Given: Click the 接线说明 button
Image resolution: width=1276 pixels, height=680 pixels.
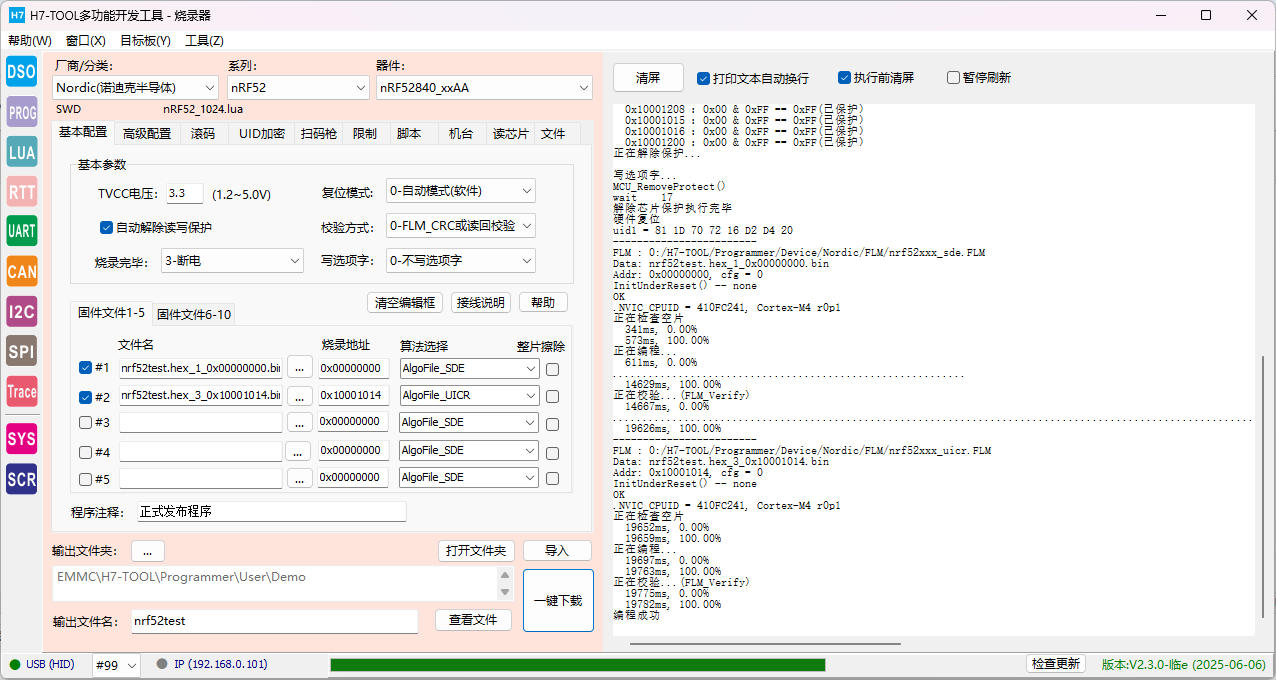Looking at the screenshot, I should [480, 303].
